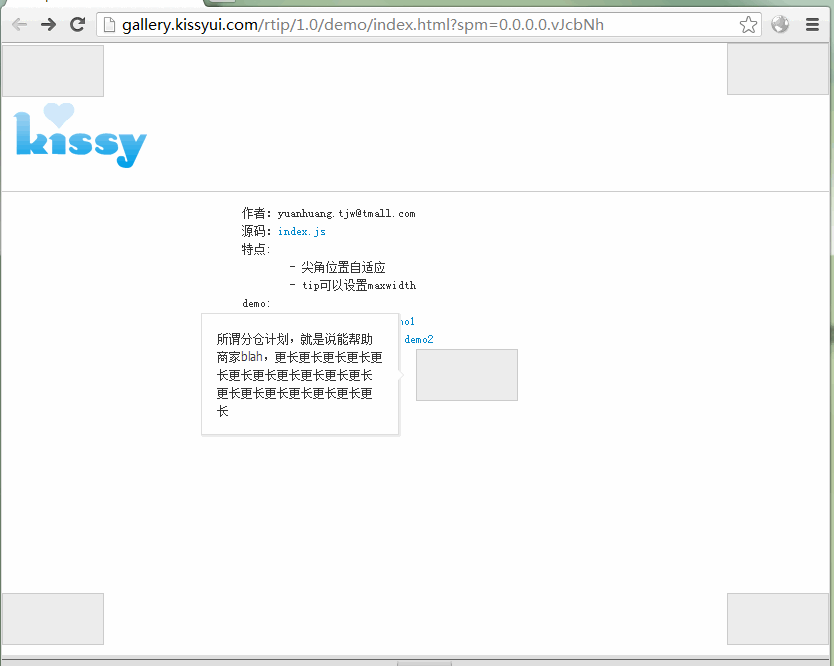Click the partially hidden demo1 link
Image resolution: width=834 pixels, height=666 pixels.
(407, 322)
